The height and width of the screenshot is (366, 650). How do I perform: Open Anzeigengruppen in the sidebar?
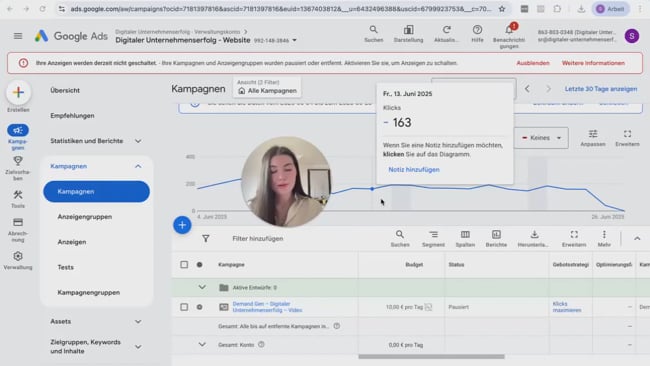[x=85, y=217]
